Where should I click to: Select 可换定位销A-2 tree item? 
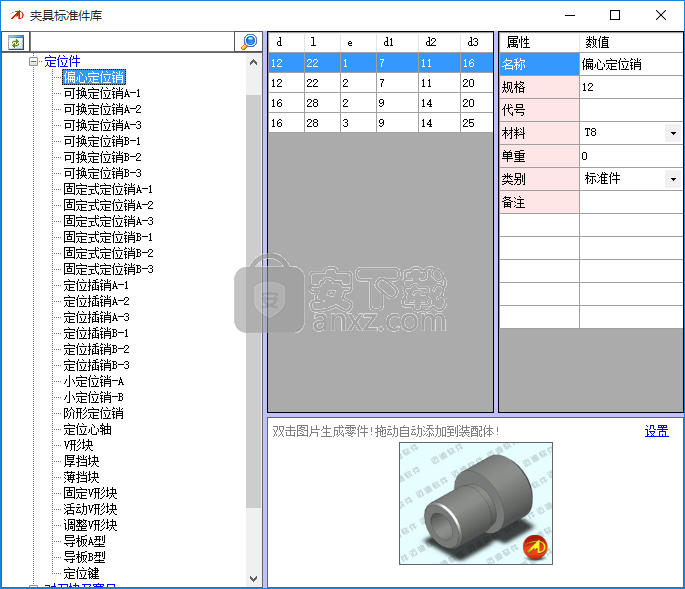pos(103,109)
